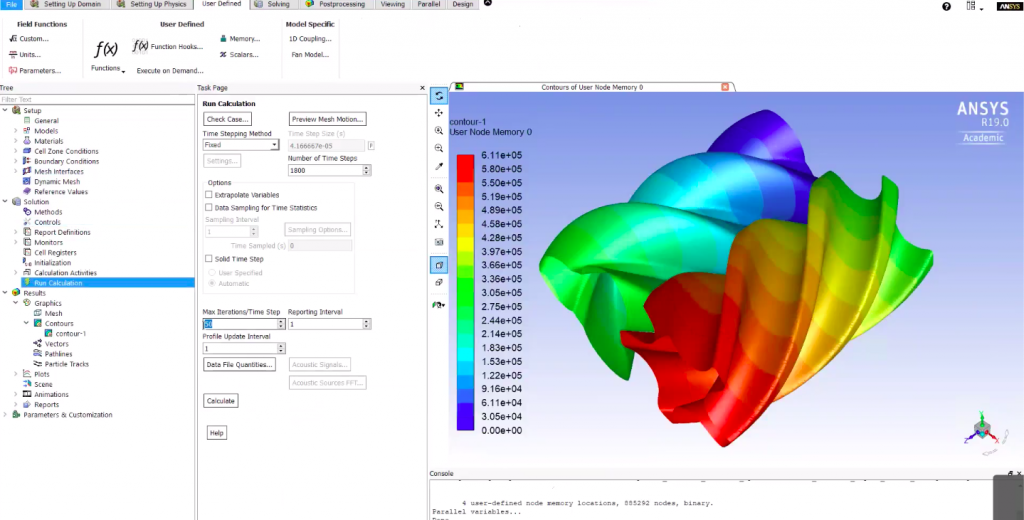Collapse the Solution tree node
1024x520 pixels.
pos(5,202)
